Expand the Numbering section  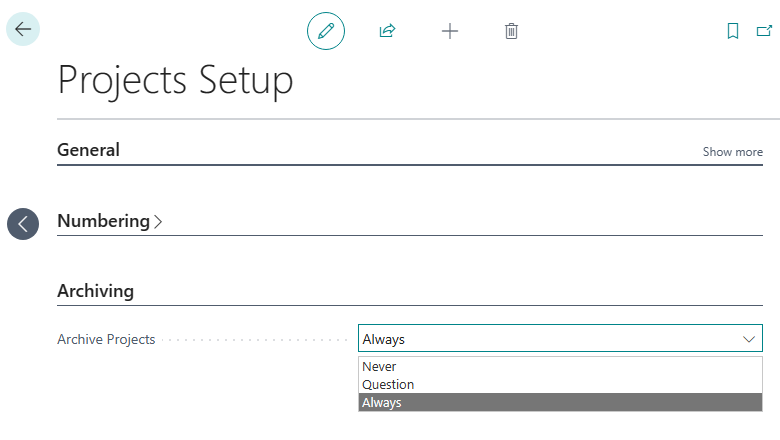click(x=103, y=221)
